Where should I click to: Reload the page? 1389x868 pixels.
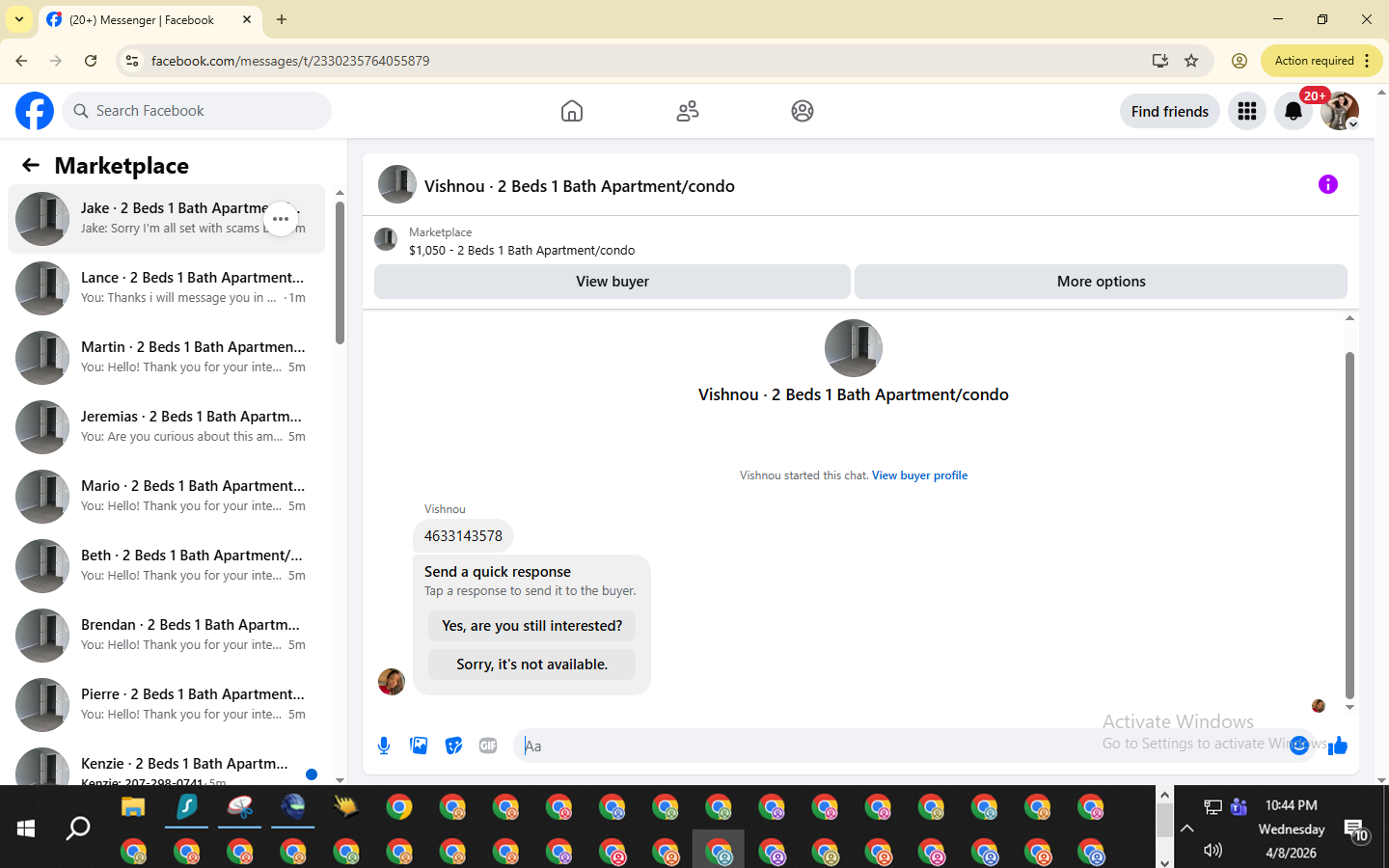click(91, 61)
